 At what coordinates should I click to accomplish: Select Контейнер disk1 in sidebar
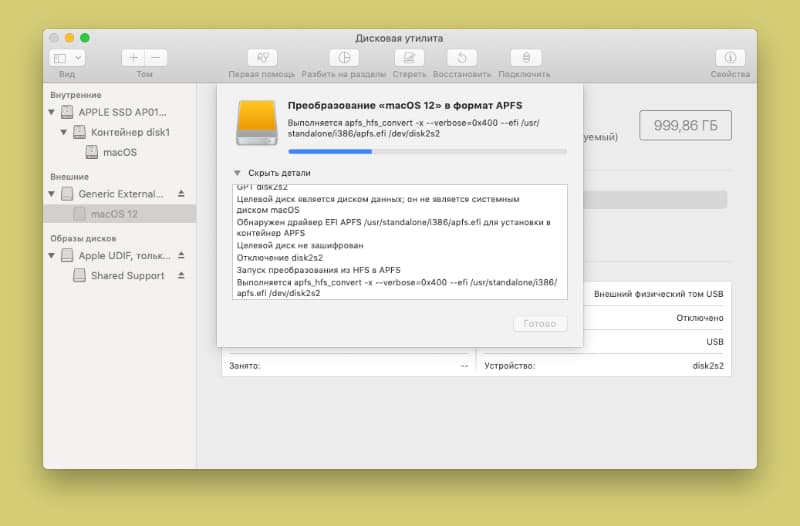[119, 132]
